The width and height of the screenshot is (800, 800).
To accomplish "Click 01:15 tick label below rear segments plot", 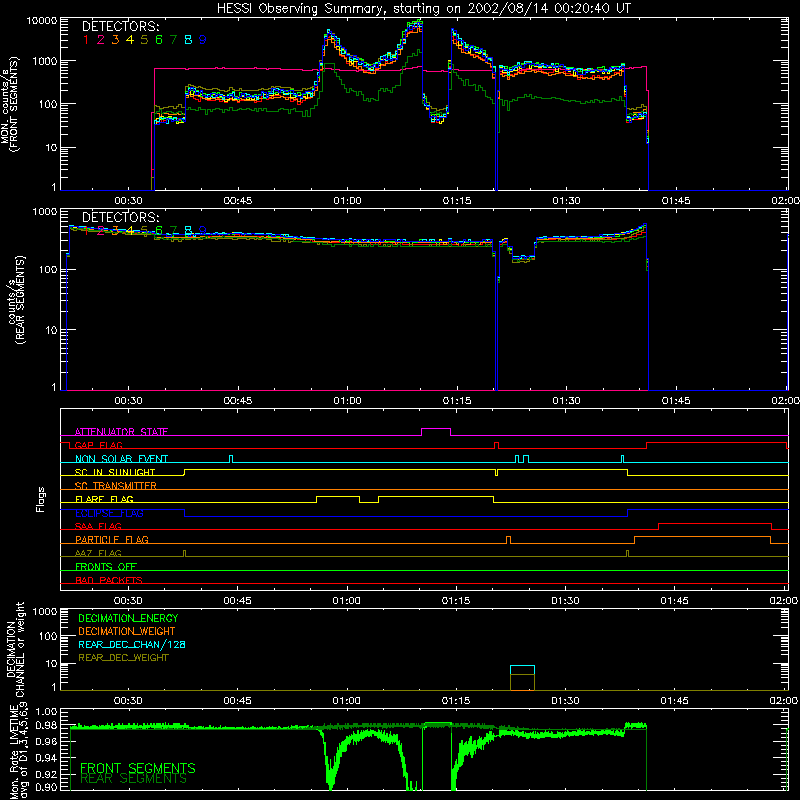I will click(x=457, y=401).
